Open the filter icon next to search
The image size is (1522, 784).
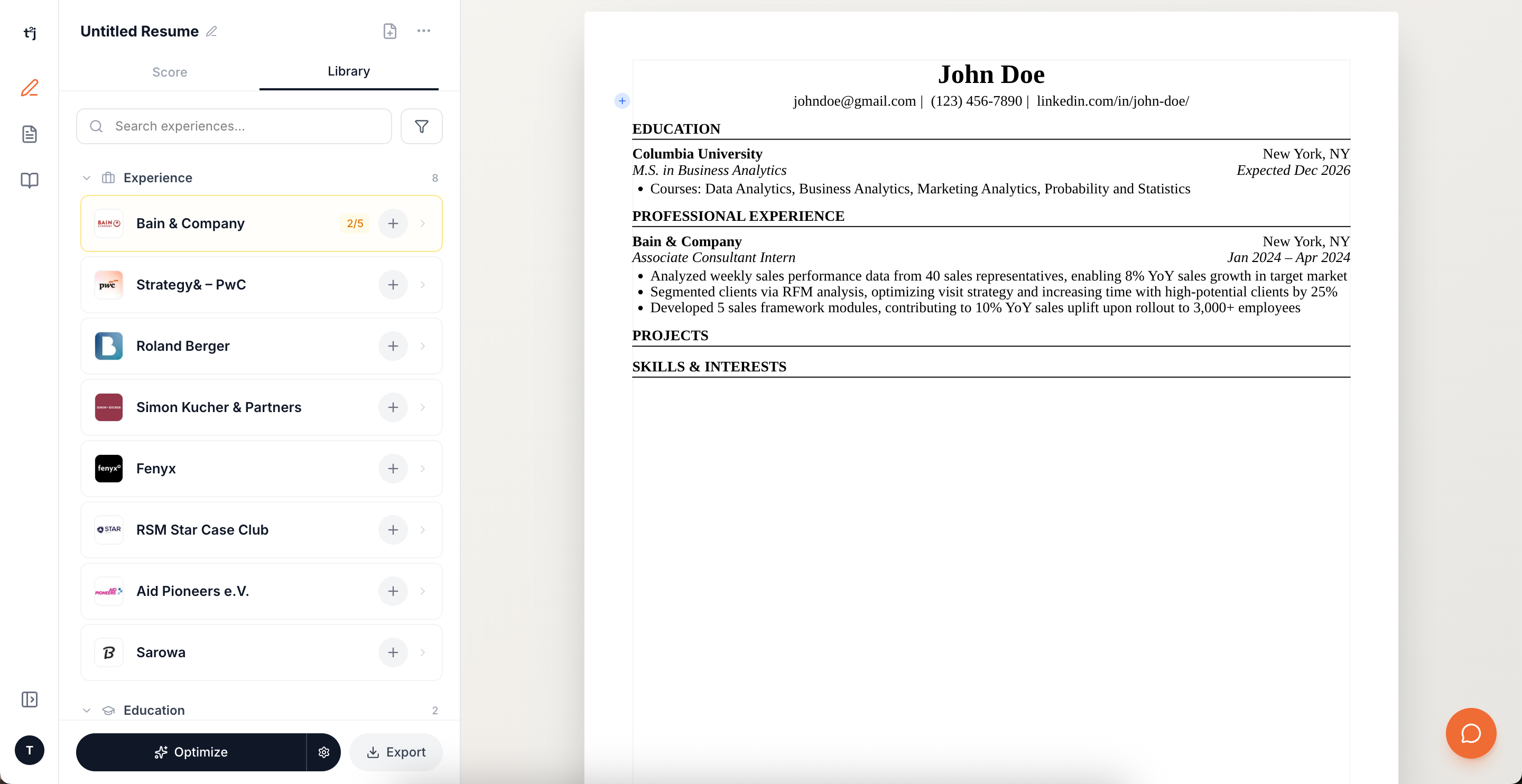point(421,126)
